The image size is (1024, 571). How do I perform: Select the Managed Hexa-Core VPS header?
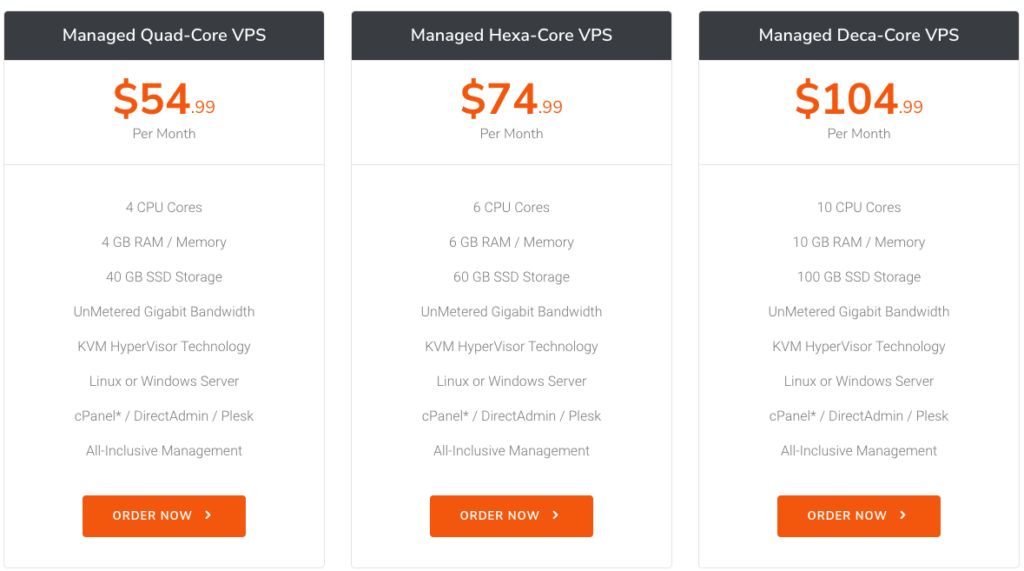pos(511,35)
